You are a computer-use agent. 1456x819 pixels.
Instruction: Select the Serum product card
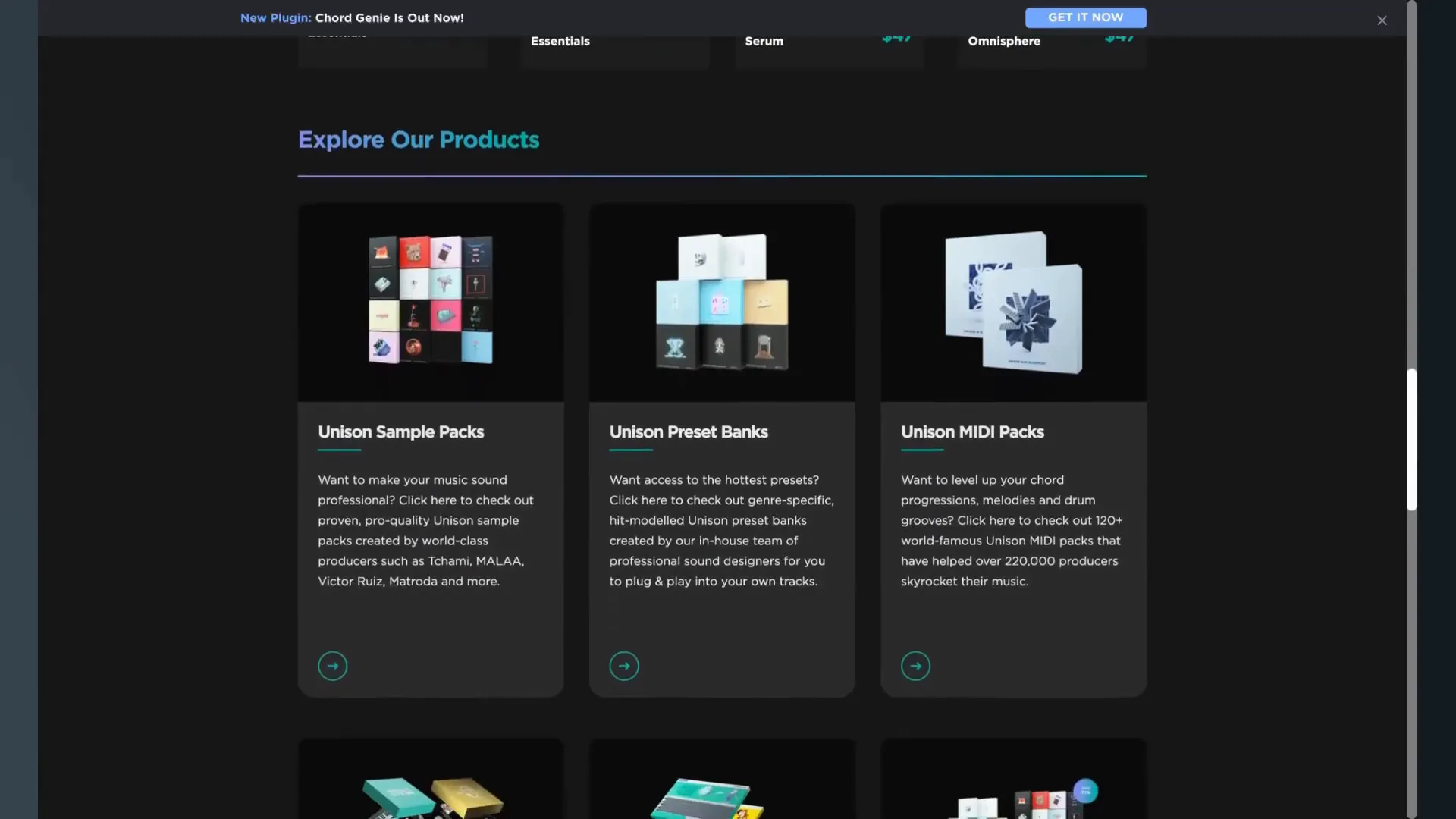(x=829, y=52)
